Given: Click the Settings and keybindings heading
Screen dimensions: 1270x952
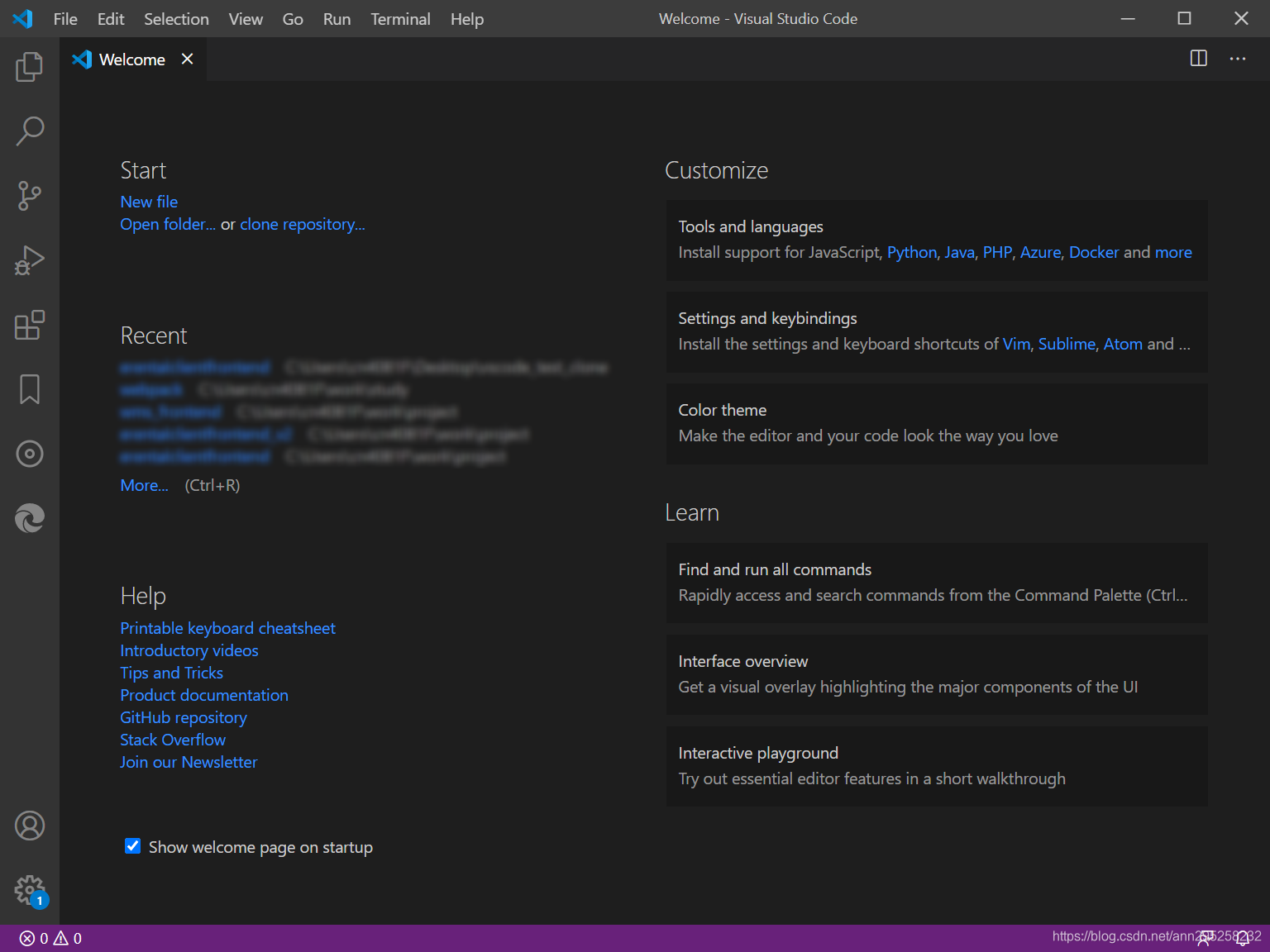Looking at the screenshot, I should click(x=767, y=318).
